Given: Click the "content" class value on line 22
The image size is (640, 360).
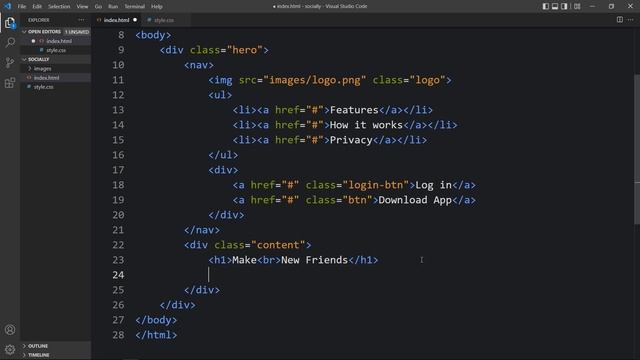Looking at the screenshot, I should click(x=278, y=245).
